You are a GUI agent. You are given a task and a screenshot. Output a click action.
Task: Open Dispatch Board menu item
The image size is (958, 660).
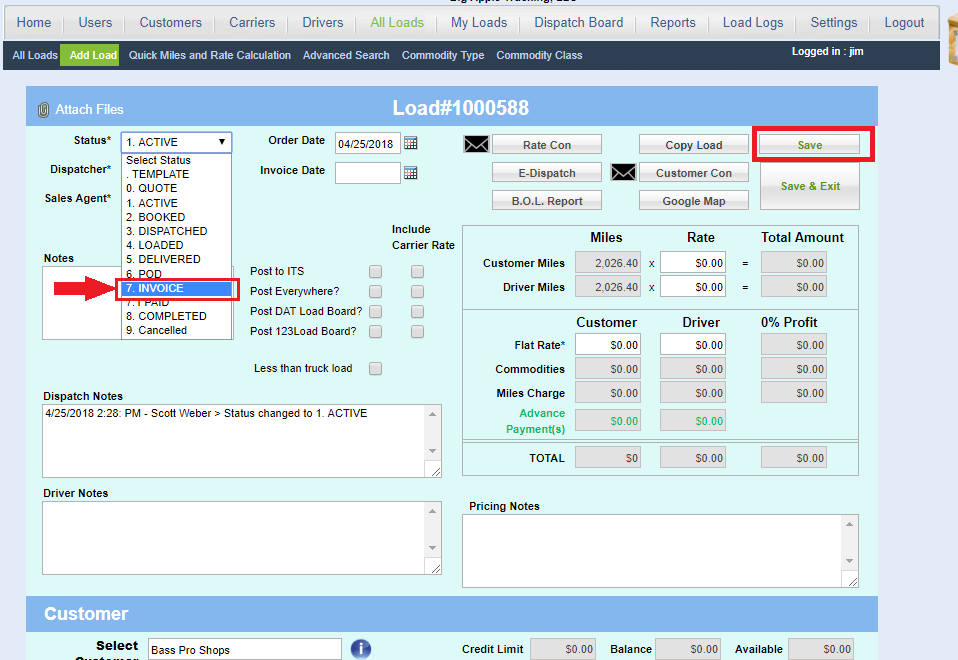click(579, 23)
